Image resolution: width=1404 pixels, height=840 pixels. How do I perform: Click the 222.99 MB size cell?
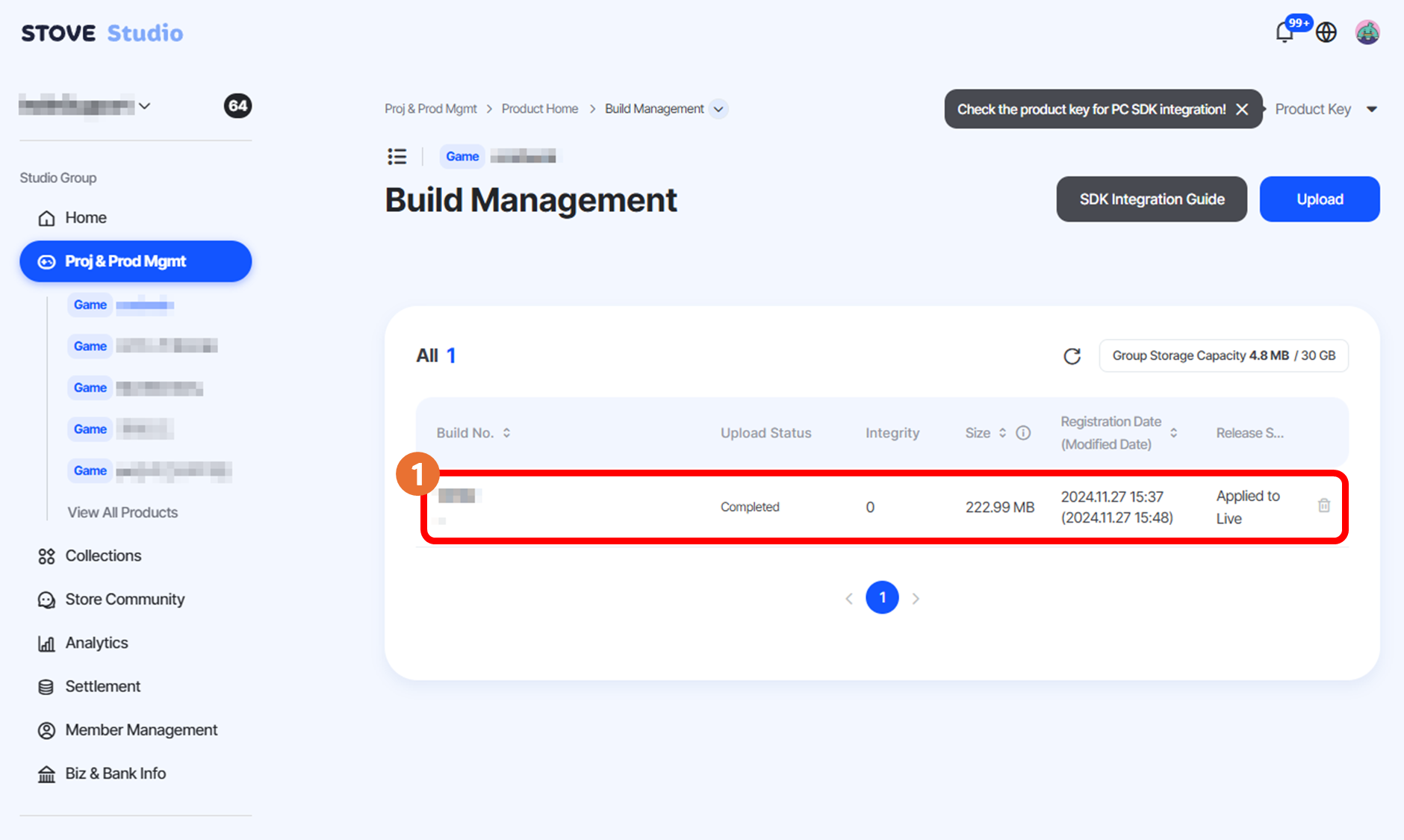[x=999, y=507]
